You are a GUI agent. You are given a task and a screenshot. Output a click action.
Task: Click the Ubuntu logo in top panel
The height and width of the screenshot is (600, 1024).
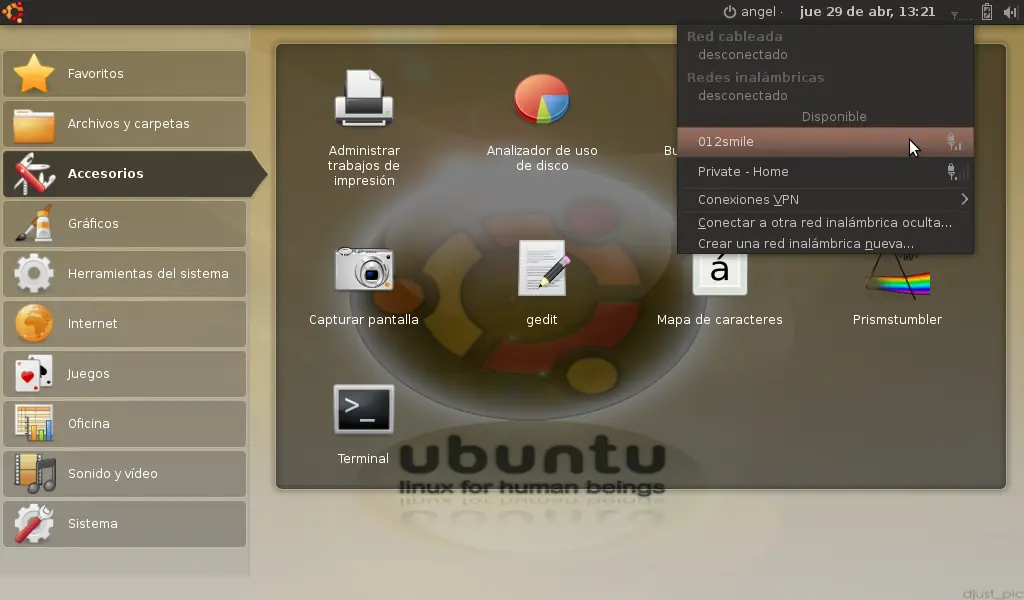[12, 11]
